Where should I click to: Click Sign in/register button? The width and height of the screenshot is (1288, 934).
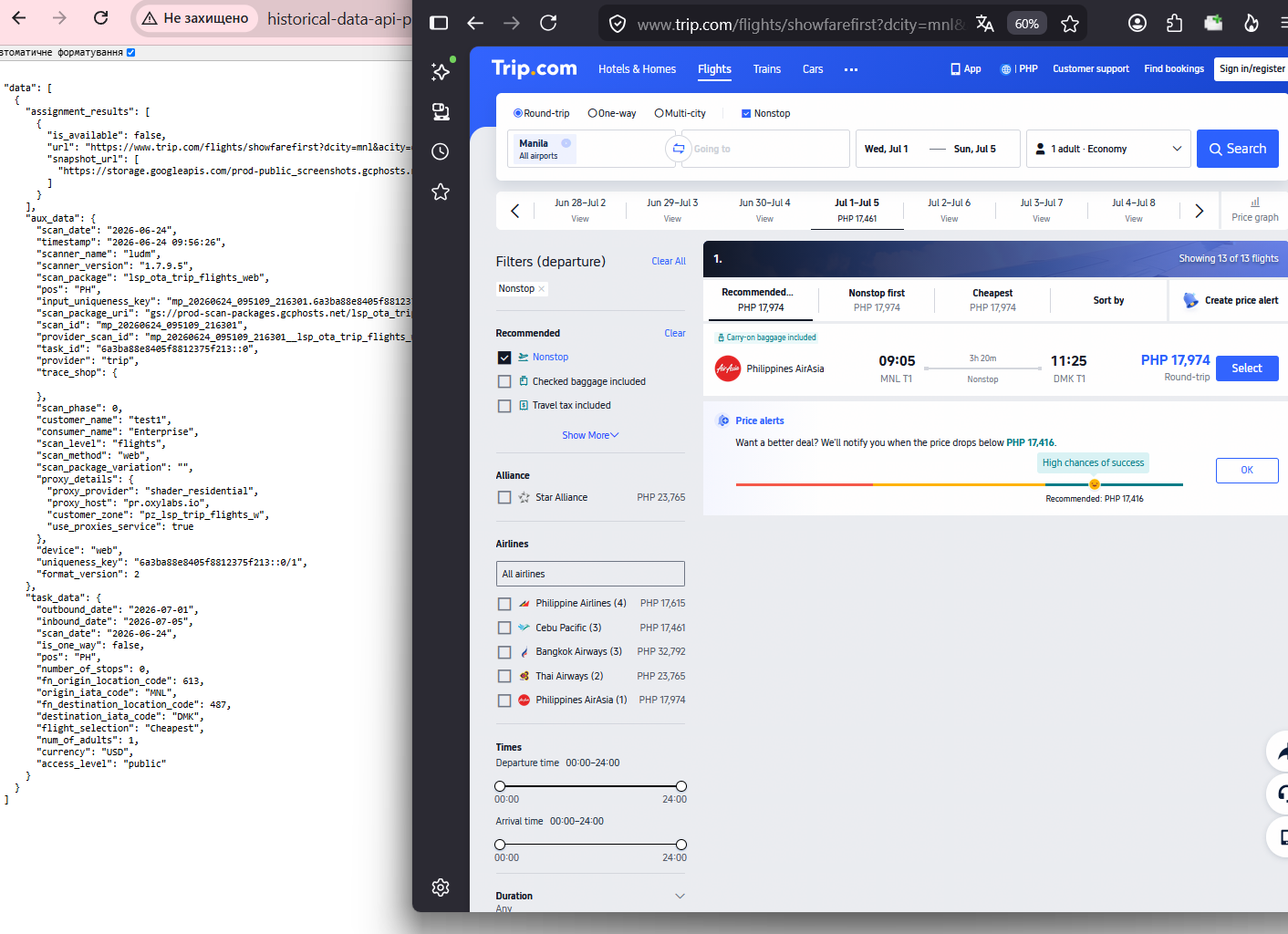coord(1252,69)
